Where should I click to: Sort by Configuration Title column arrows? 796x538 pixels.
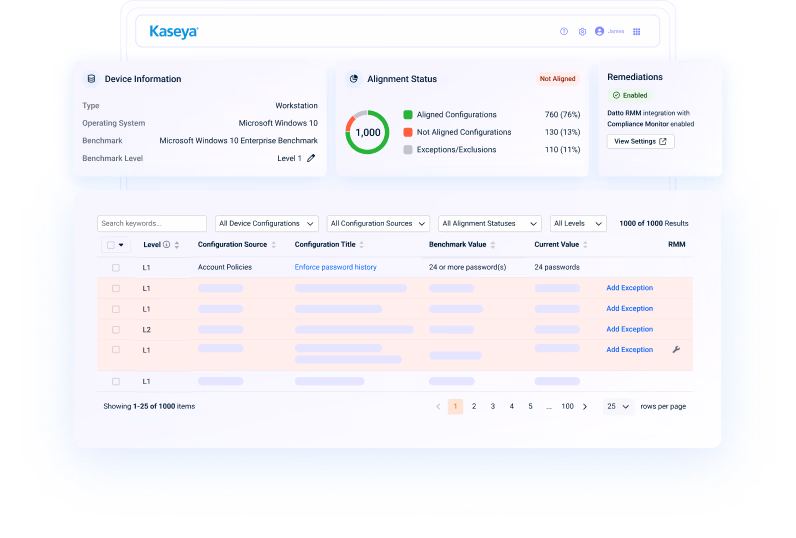[361, 245]
